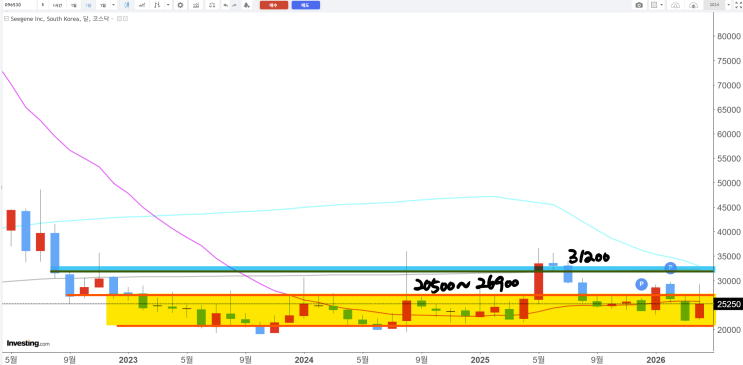Expand dropdown arrow beside compare icon
The height and width of the screenshot is (365, 743).
pos(168,5)
